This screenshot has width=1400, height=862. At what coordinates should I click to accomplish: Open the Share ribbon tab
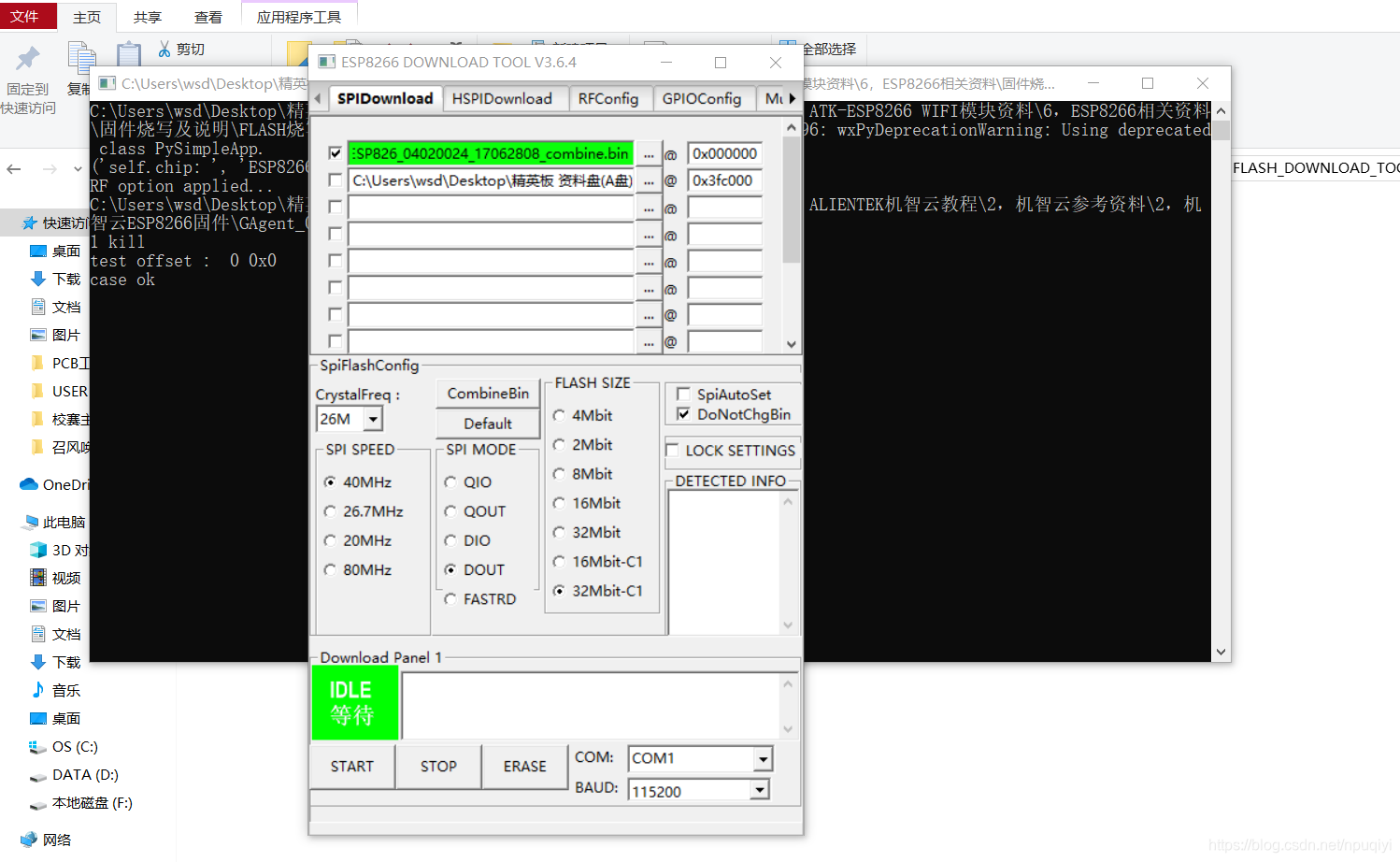148,17
